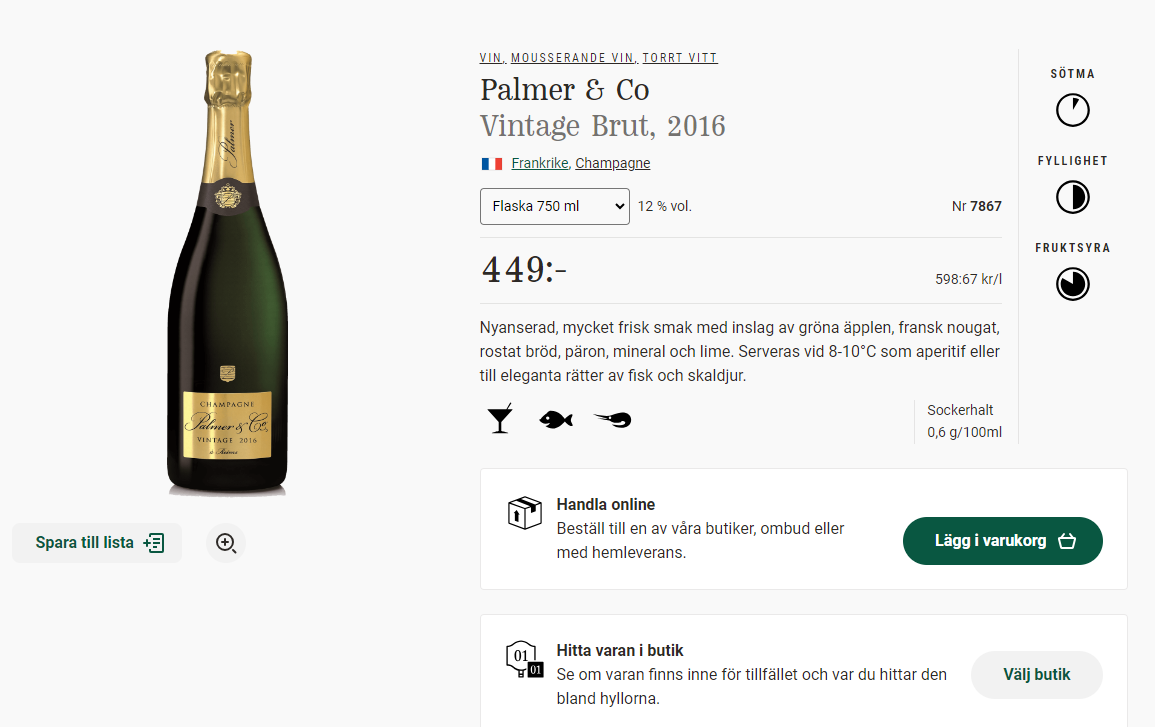Go to Mousserande vin breadcrumb
Screen dimensions: 1155x727
point(573,58)
